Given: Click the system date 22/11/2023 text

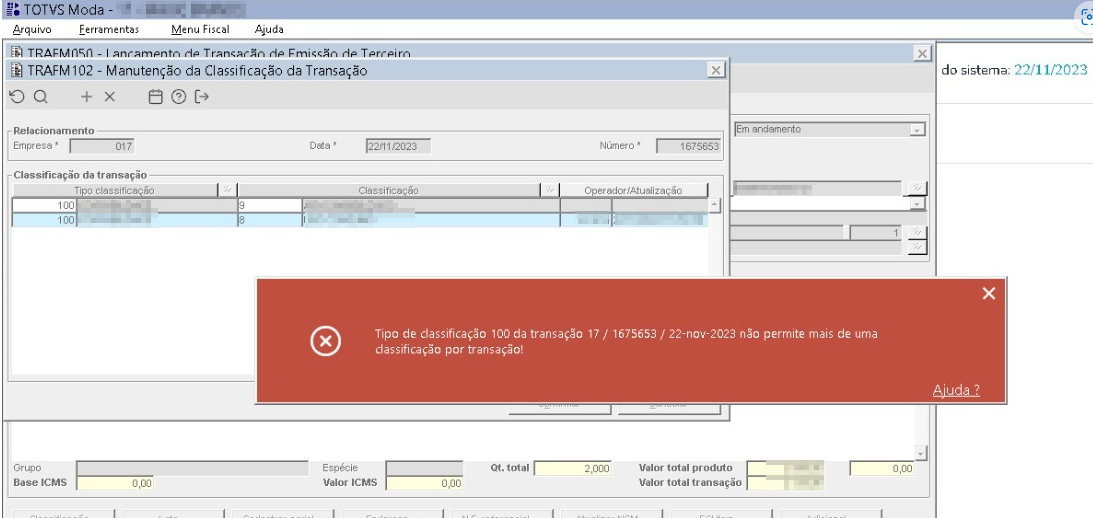Looking at the screenshot, I should coord(1050,70).
